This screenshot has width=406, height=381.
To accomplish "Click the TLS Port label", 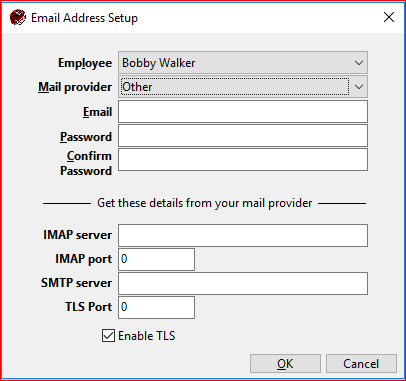I will pyautogui.click(x=88, y=307).
